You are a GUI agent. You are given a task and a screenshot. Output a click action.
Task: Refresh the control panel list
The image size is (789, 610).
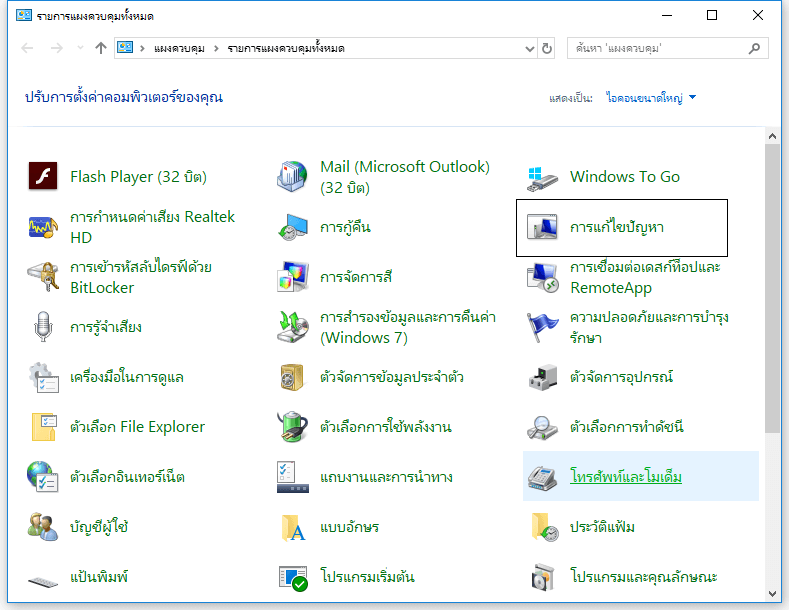(546, 49)
